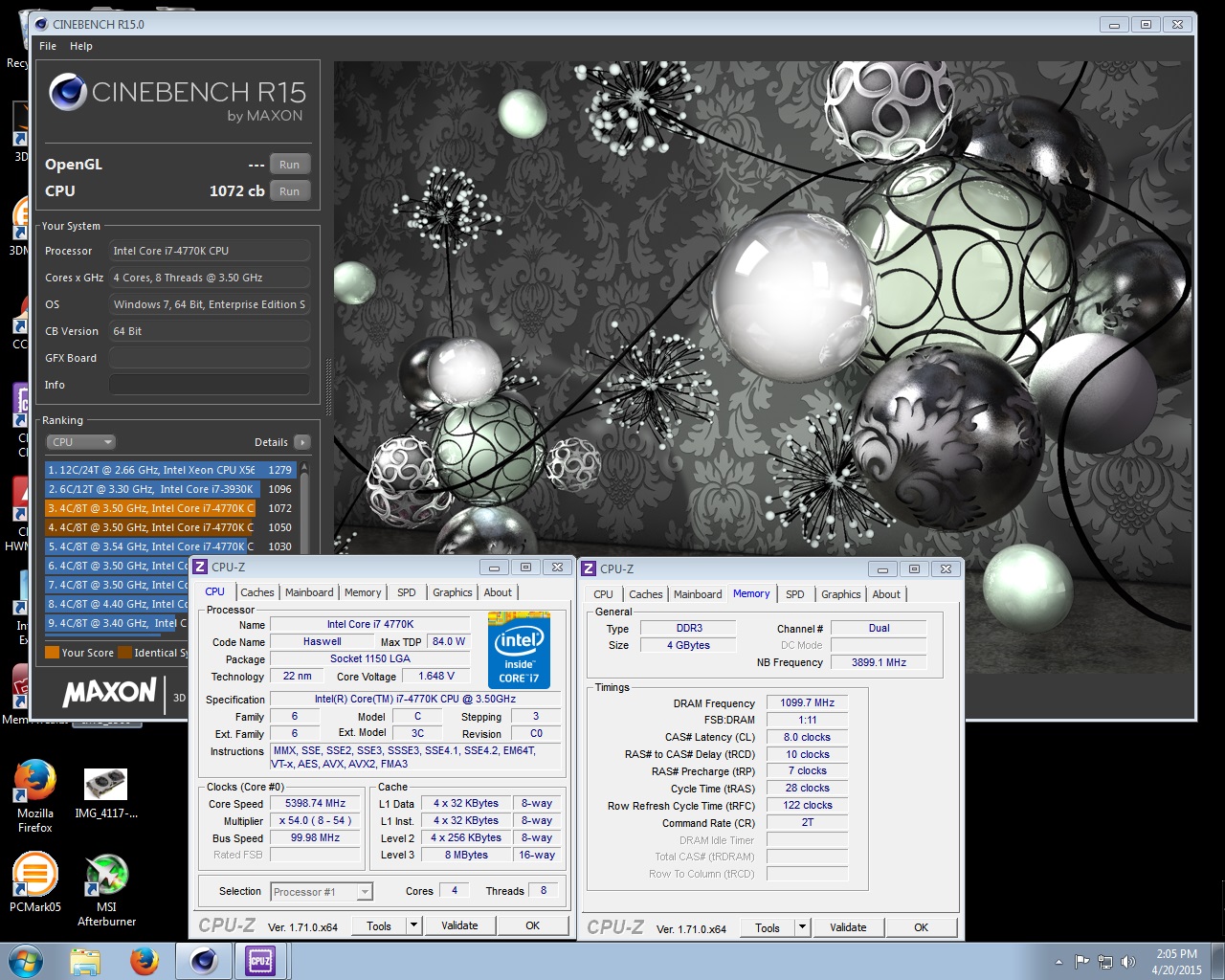Maximize the left CPU-Z window

525,567
